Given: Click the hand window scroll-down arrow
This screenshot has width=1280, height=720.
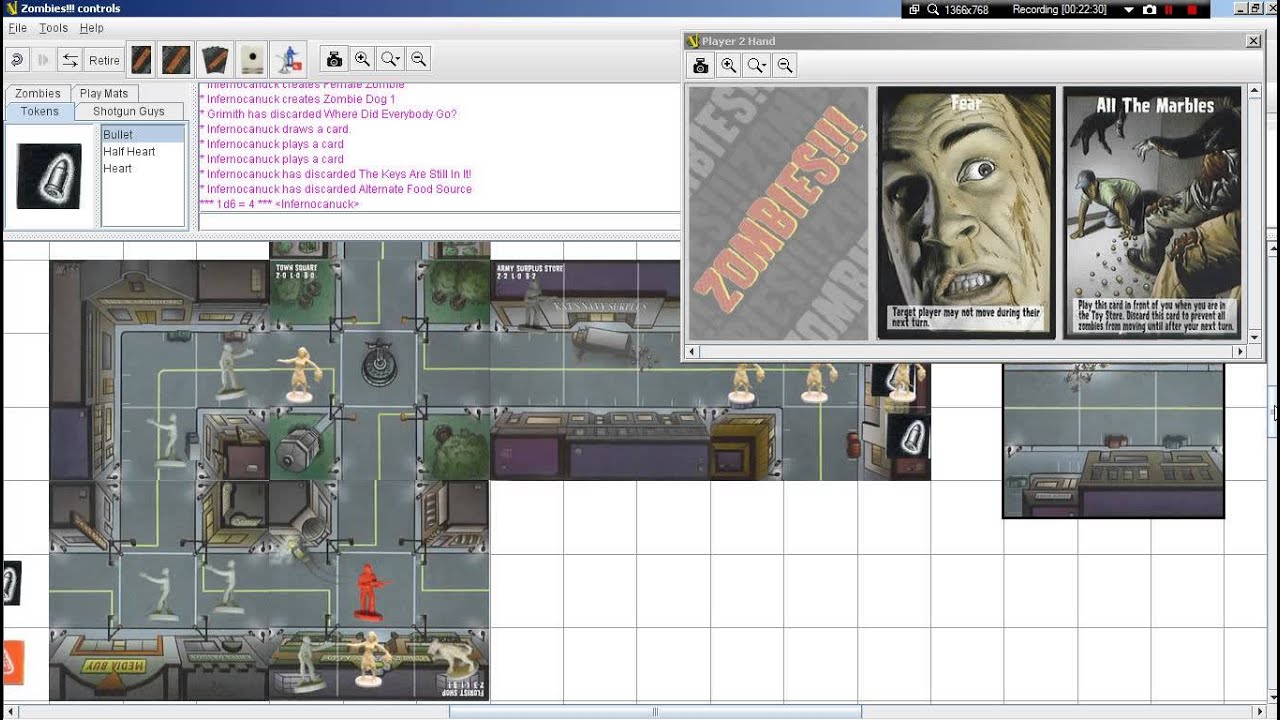Looking at the screenshot, I should click(1255, 337).
